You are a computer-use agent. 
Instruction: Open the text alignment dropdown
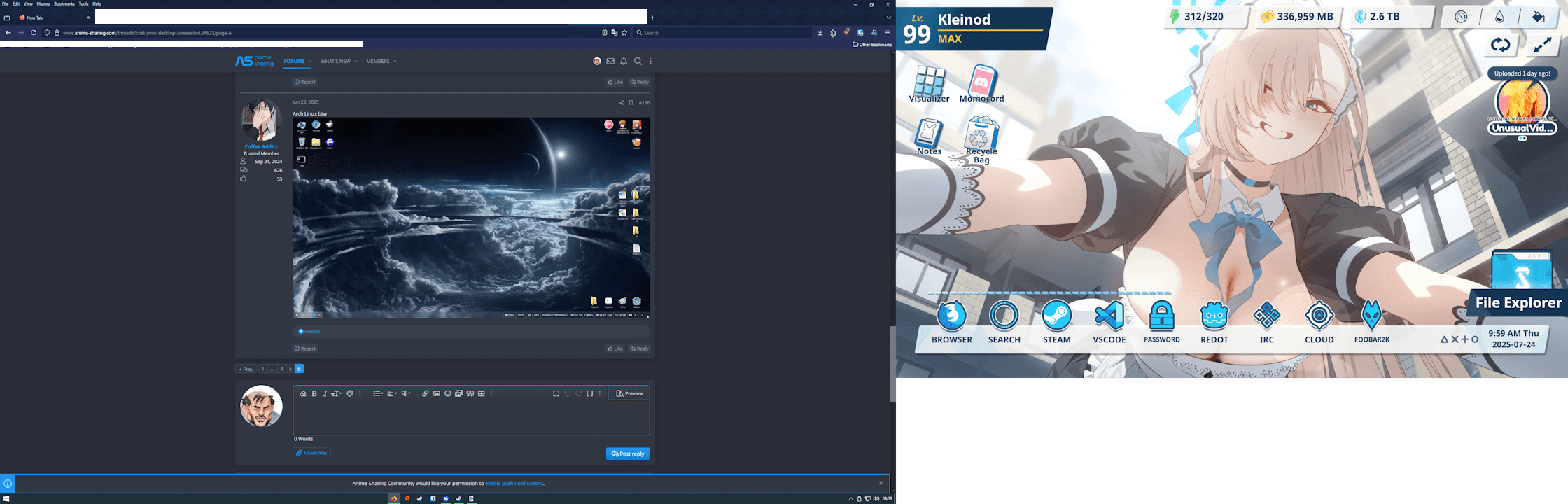coord(392,393)
